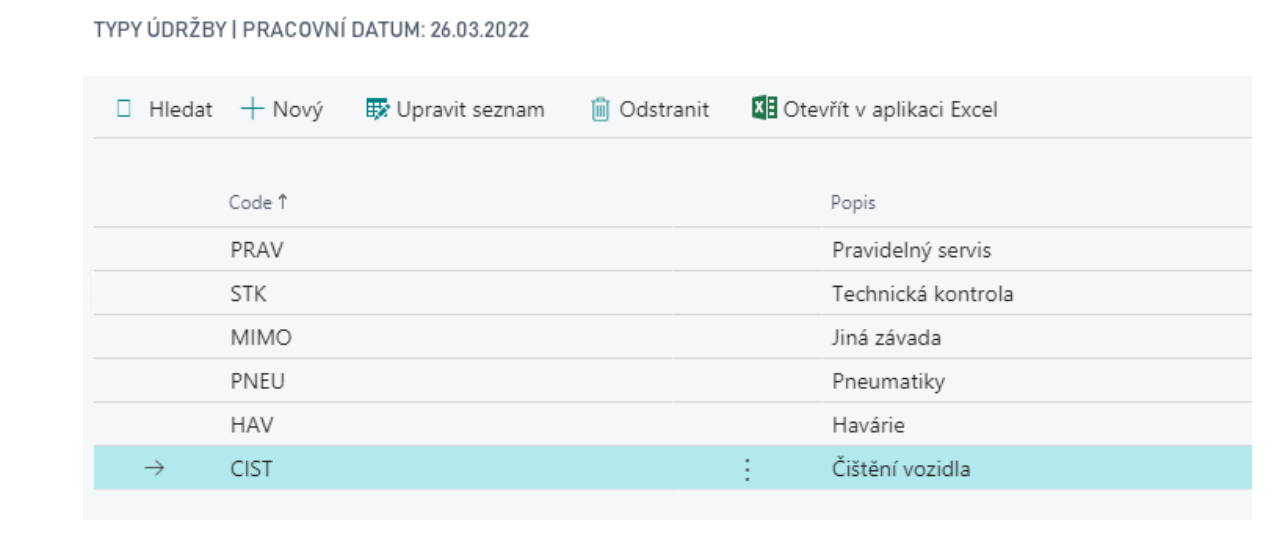Select the Pneumatiky description cell

(888, 382)
